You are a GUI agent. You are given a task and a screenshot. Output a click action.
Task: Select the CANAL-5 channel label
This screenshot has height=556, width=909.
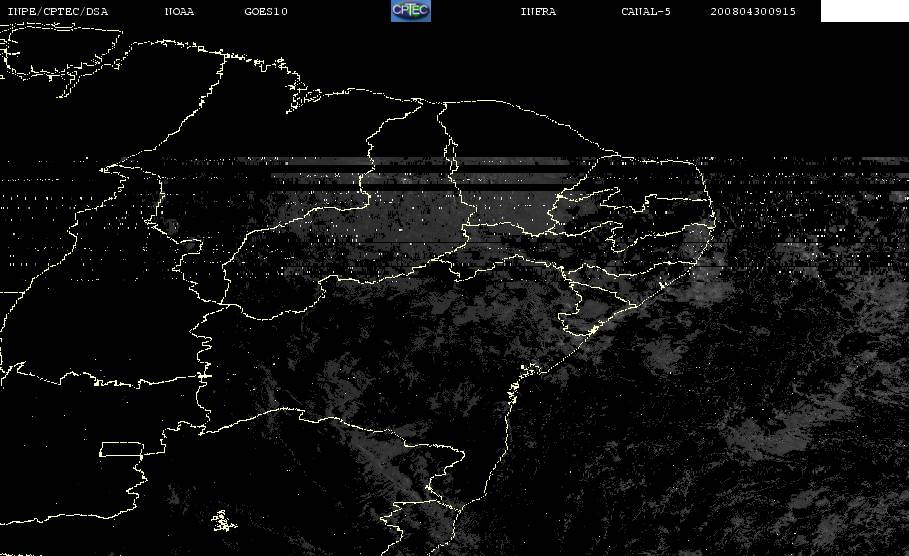tap(646, 12)
